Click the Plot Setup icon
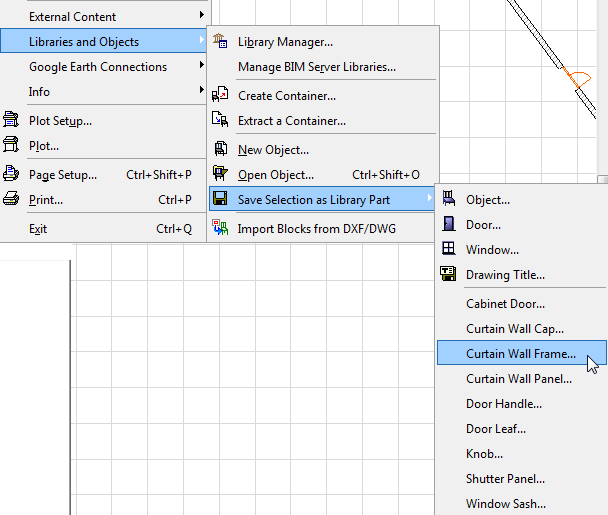The height and width of the screenshot is (515, 608). [10, 119]
